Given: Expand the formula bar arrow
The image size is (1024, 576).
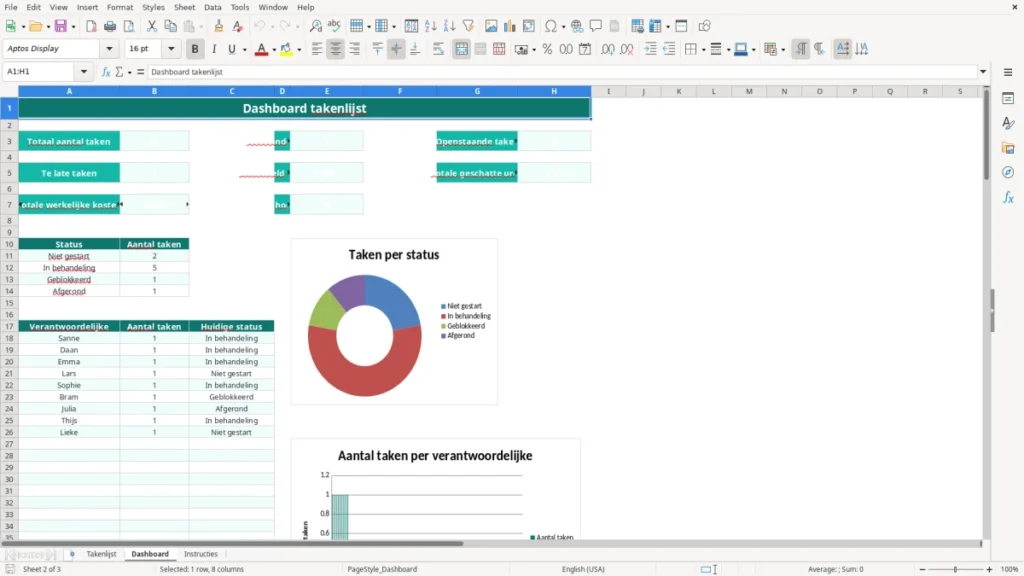Looking at the screenshot, I should pyautogui.click(x=983, y=72).
